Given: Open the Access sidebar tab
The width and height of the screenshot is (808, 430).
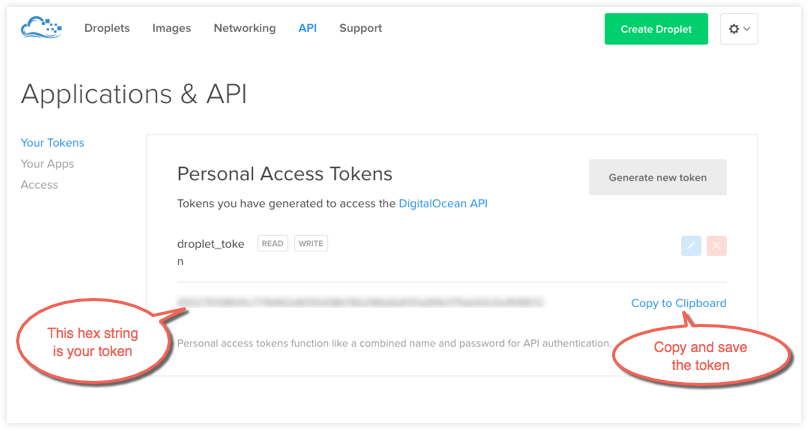Looking at the screenshot, I should click(x=39, y=185).
